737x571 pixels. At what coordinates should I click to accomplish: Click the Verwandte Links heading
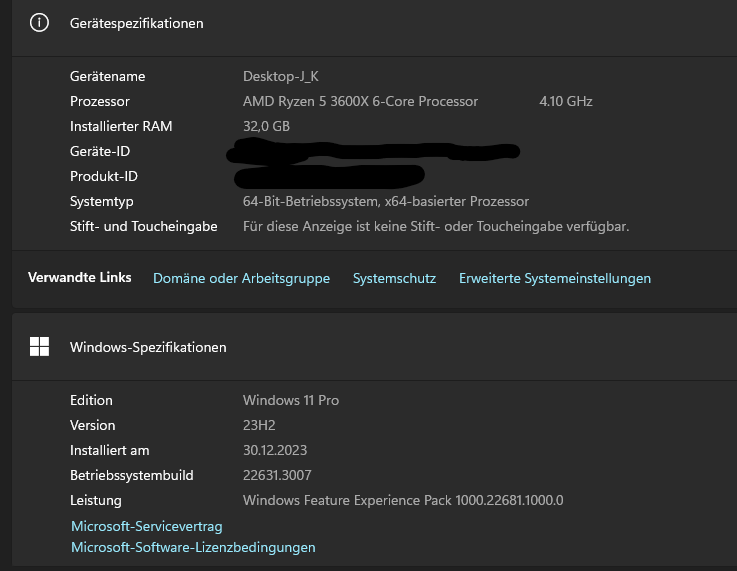pos(79,277)
